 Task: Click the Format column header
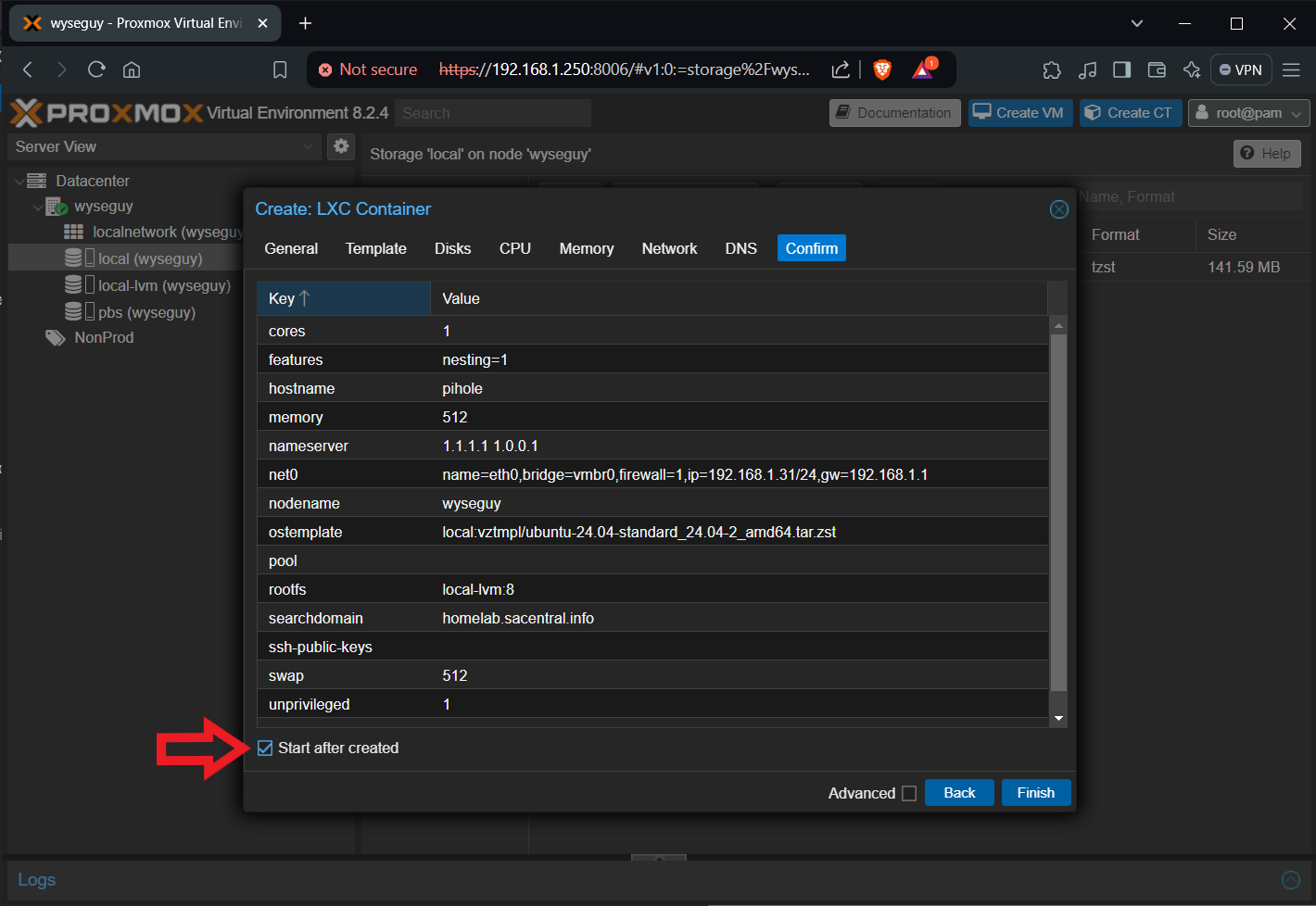pyautogui.click(x=1137, y=235)
